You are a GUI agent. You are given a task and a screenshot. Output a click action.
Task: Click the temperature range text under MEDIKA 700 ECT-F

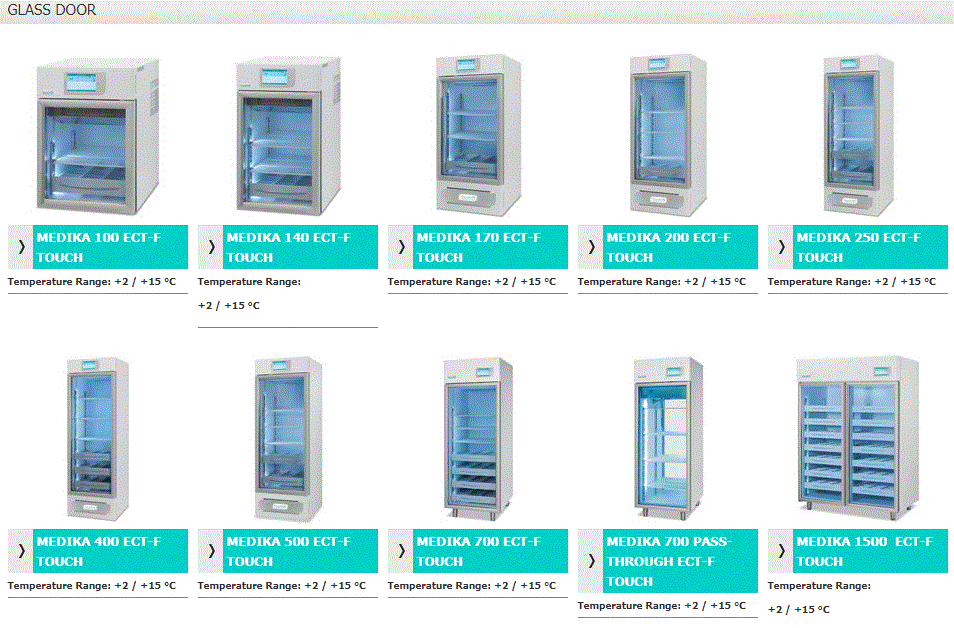(x=472, y=585)
